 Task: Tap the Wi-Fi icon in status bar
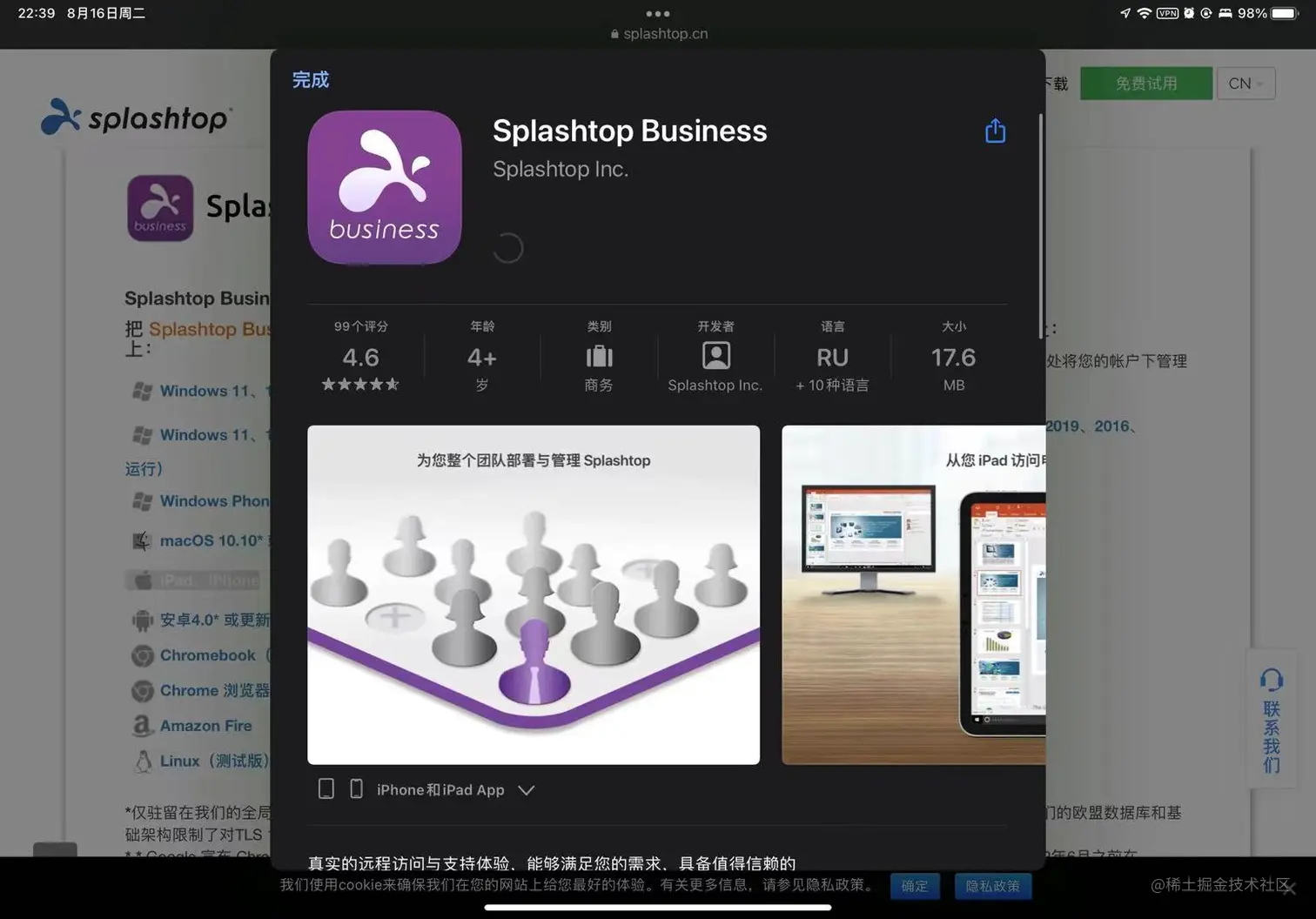[1145, 13]
